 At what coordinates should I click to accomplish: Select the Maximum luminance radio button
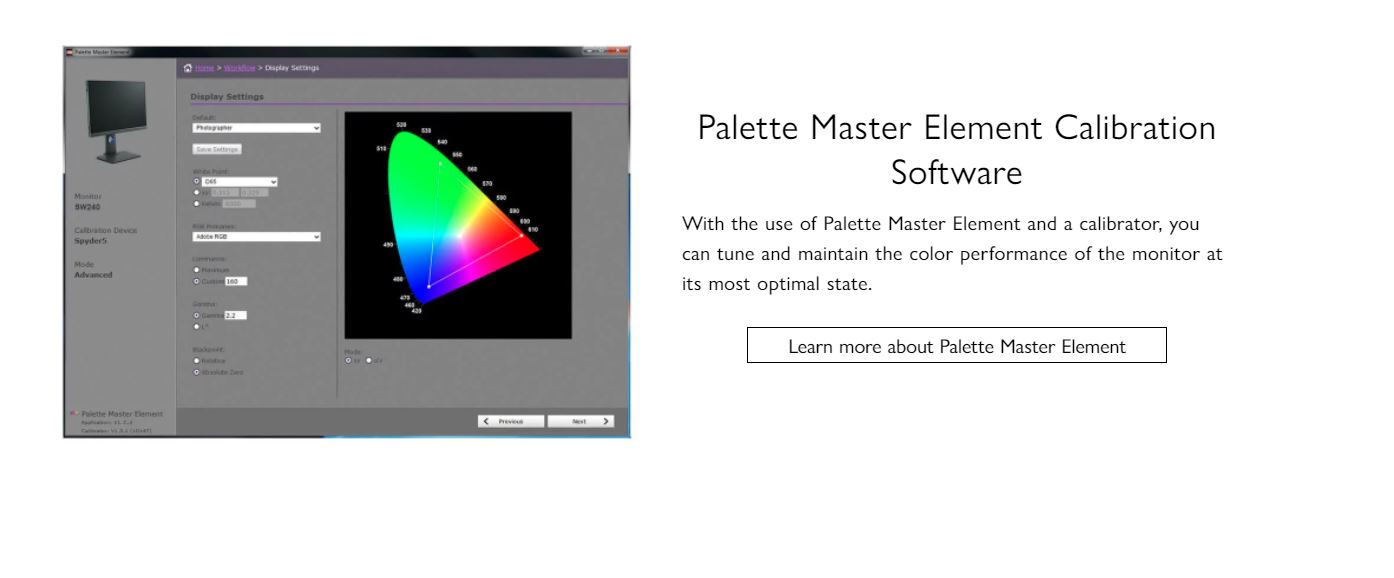pos(197,270)
